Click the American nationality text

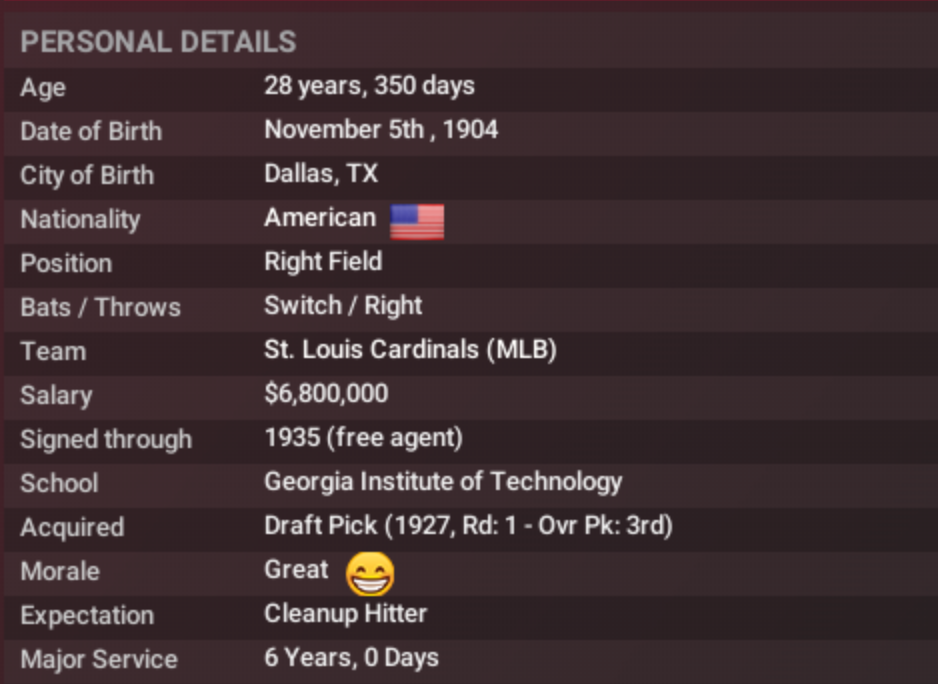point(320,218)
